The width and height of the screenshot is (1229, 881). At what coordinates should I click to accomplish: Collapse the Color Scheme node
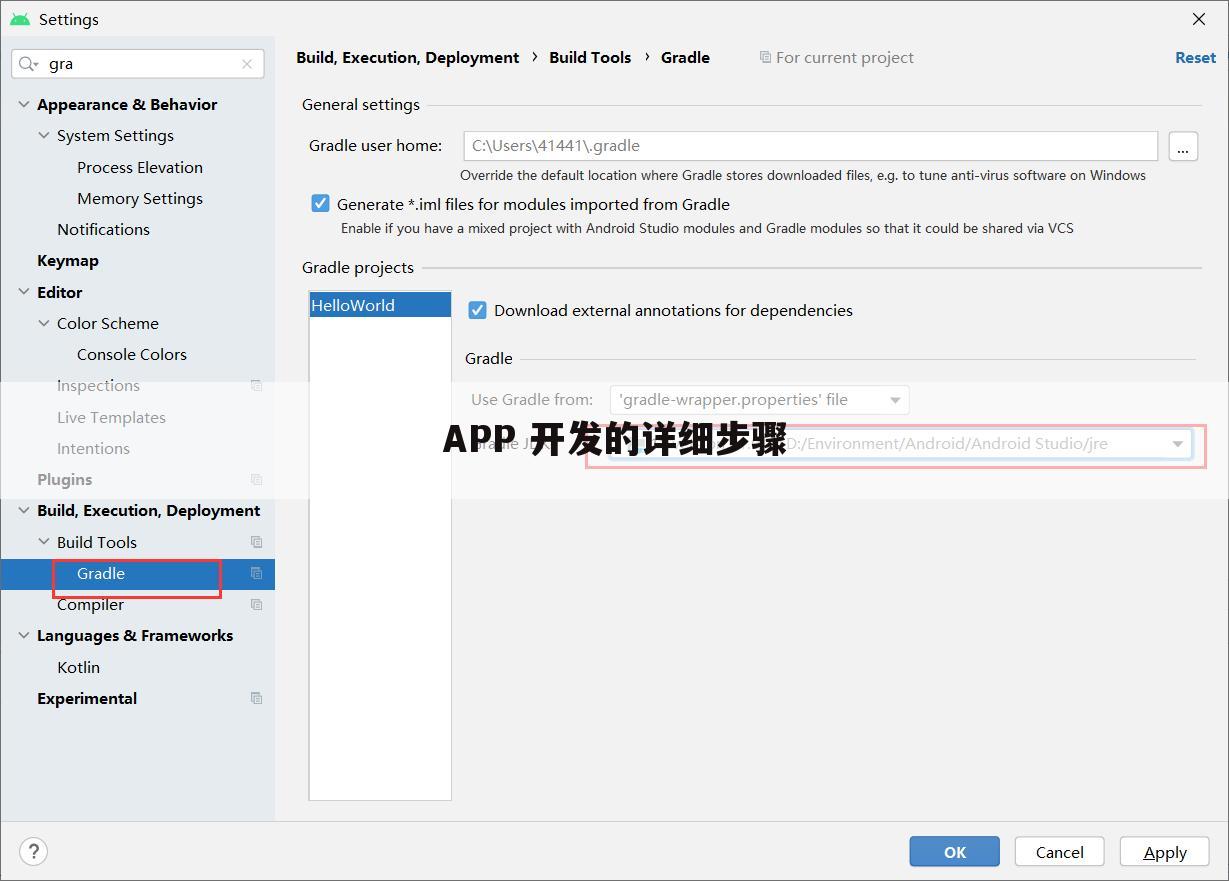(x=44, y=324)
